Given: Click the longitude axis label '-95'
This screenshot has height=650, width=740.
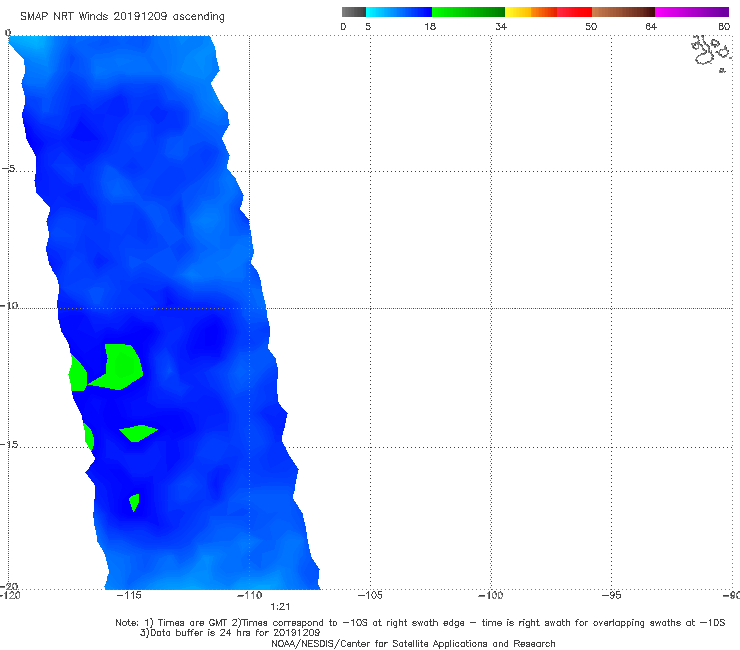Looking at the screenshot, I should click(x=612, y=595).
